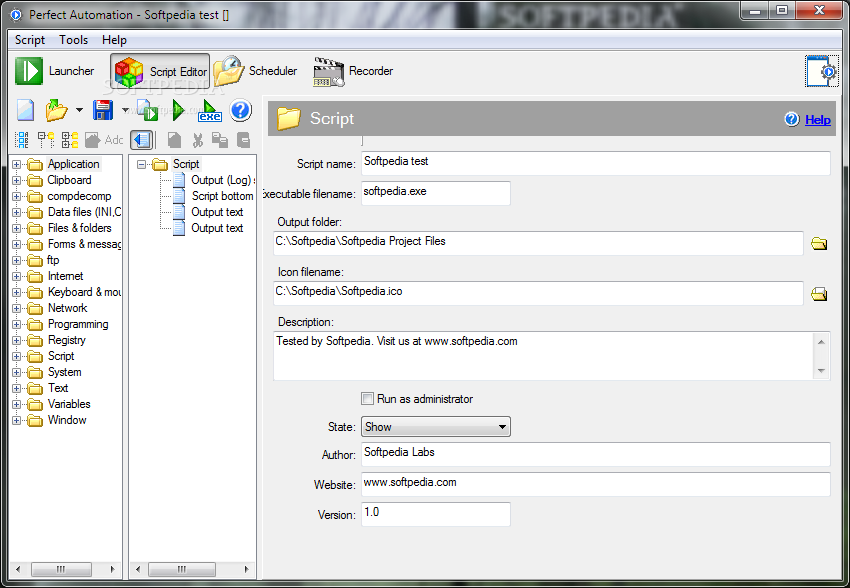Click the greyed Add command icon
This screenshot has height=588, width=850.
(104, 140)
